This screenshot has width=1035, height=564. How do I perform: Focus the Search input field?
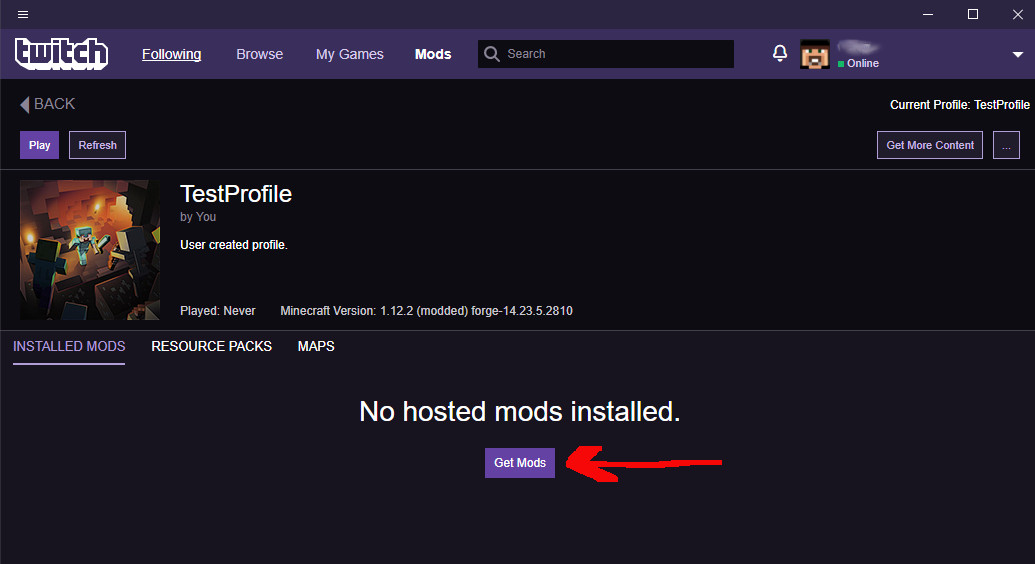(x=605, y=54)
